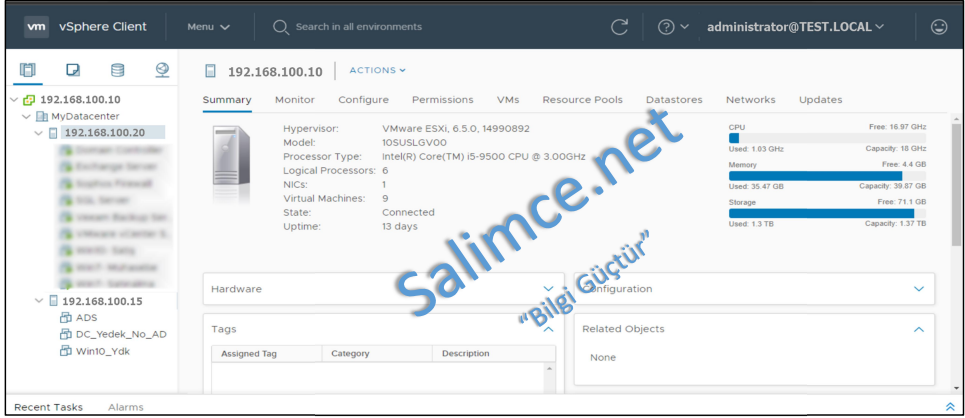The width and height of the screenshot is (965, 418).
Task: Click the refresh icon in top bar
Action: pyautogui.click(x=619, y=27)
